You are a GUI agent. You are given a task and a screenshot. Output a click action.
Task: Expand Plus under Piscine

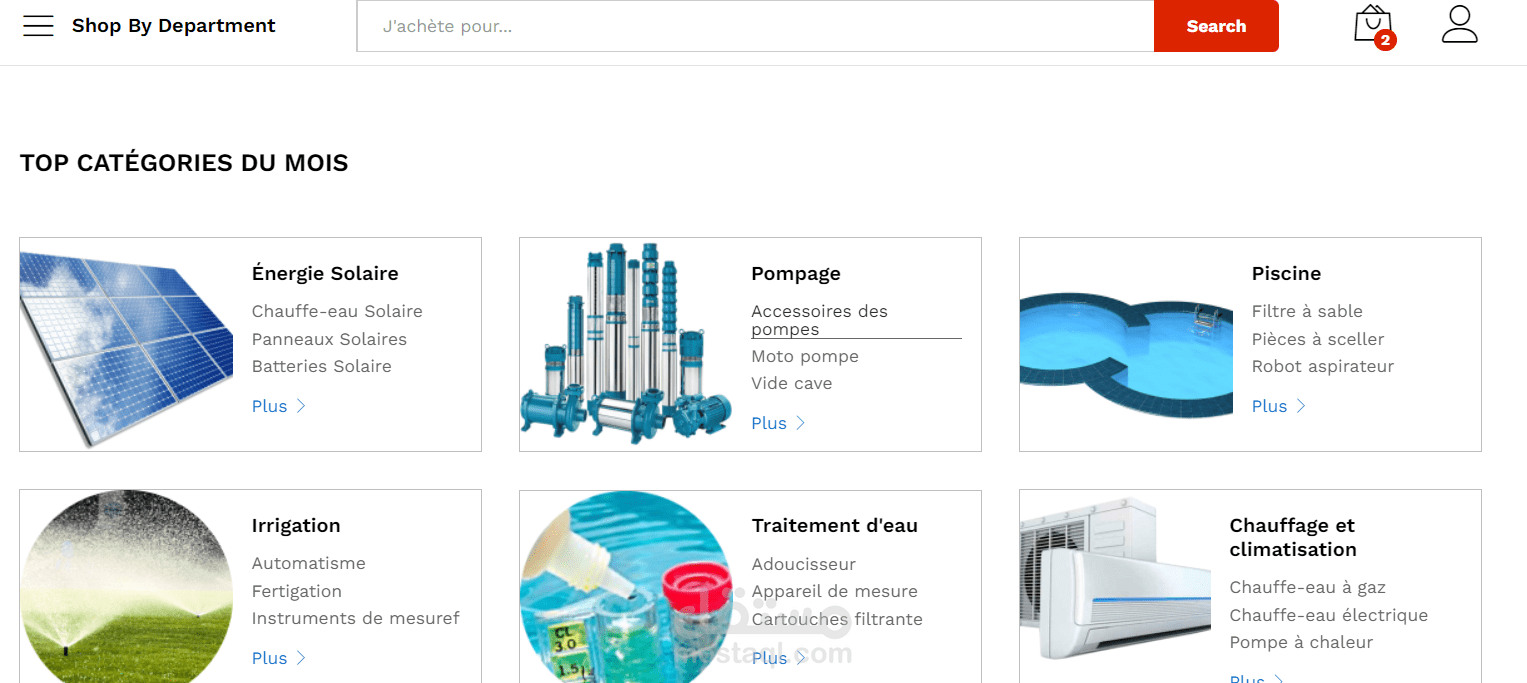[x=1279, y=406]
